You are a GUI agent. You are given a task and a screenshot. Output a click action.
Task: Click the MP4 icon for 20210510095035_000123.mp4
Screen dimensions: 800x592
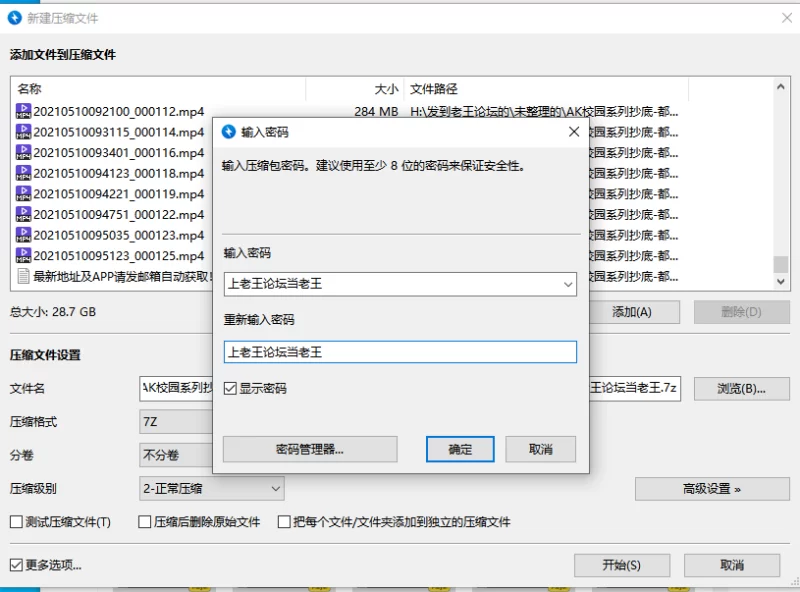(x=23, y=235)
